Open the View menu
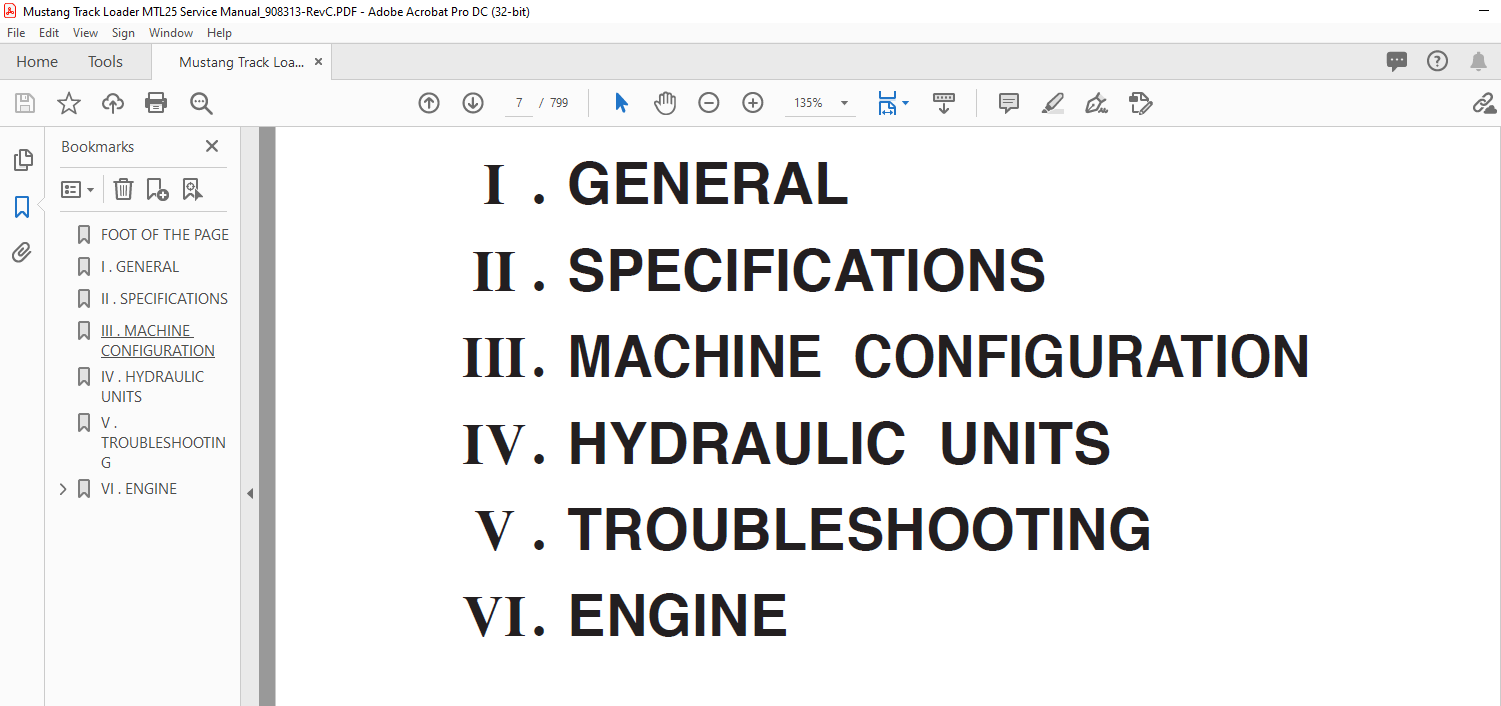Screen dimensions: 1501x706 tap(86, 33)
